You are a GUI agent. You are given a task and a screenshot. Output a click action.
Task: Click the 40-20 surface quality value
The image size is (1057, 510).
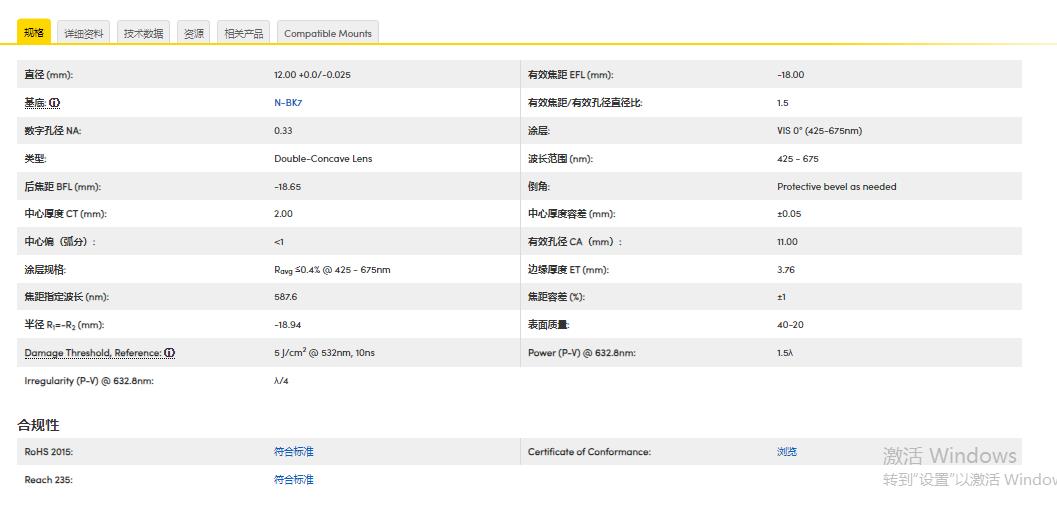click(x=789, y=325)
